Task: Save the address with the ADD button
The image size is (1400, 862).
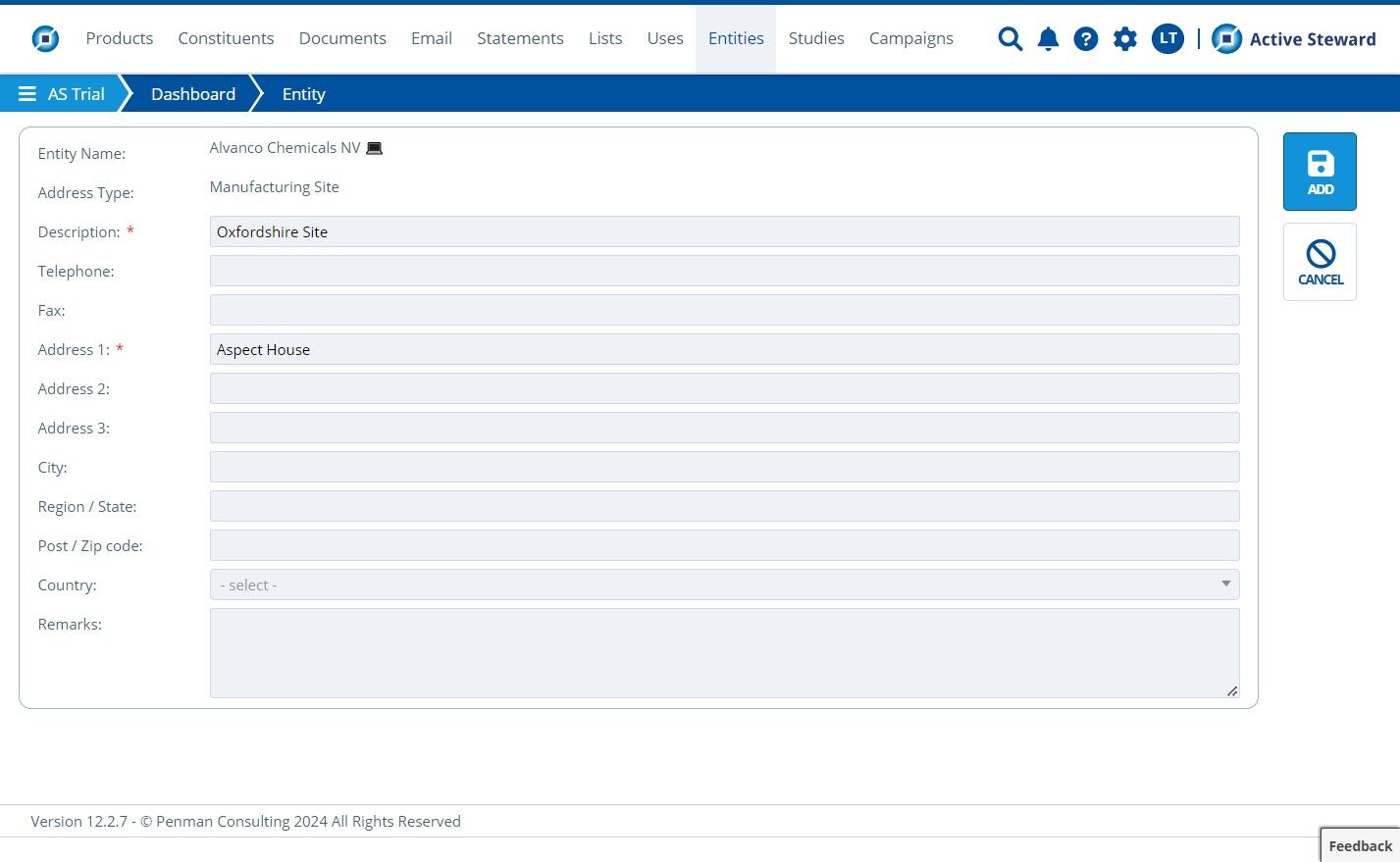Action: [1320, 172]
